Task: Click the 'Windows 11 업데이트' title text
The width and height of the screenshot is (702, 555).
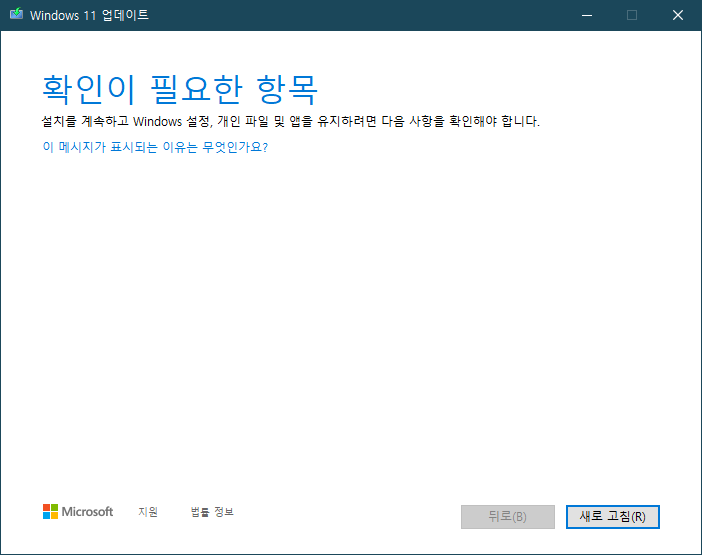Action: coord(89,15)
